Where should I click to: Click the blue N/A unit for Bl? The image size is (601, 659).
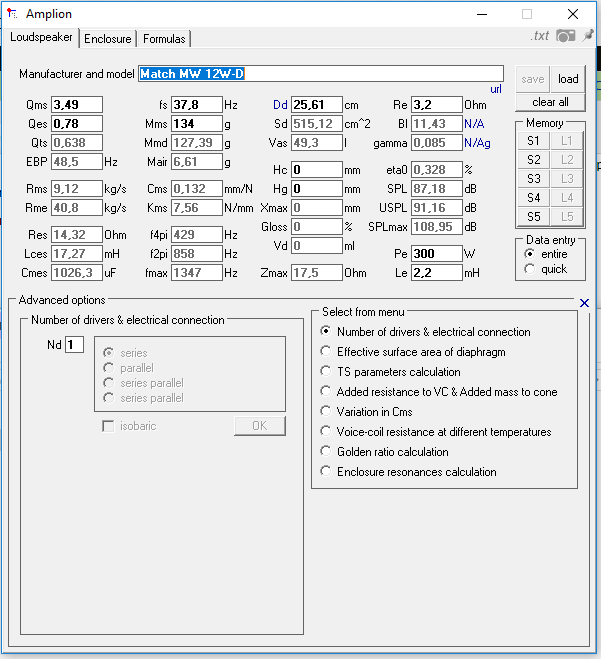tap(474, 124)
